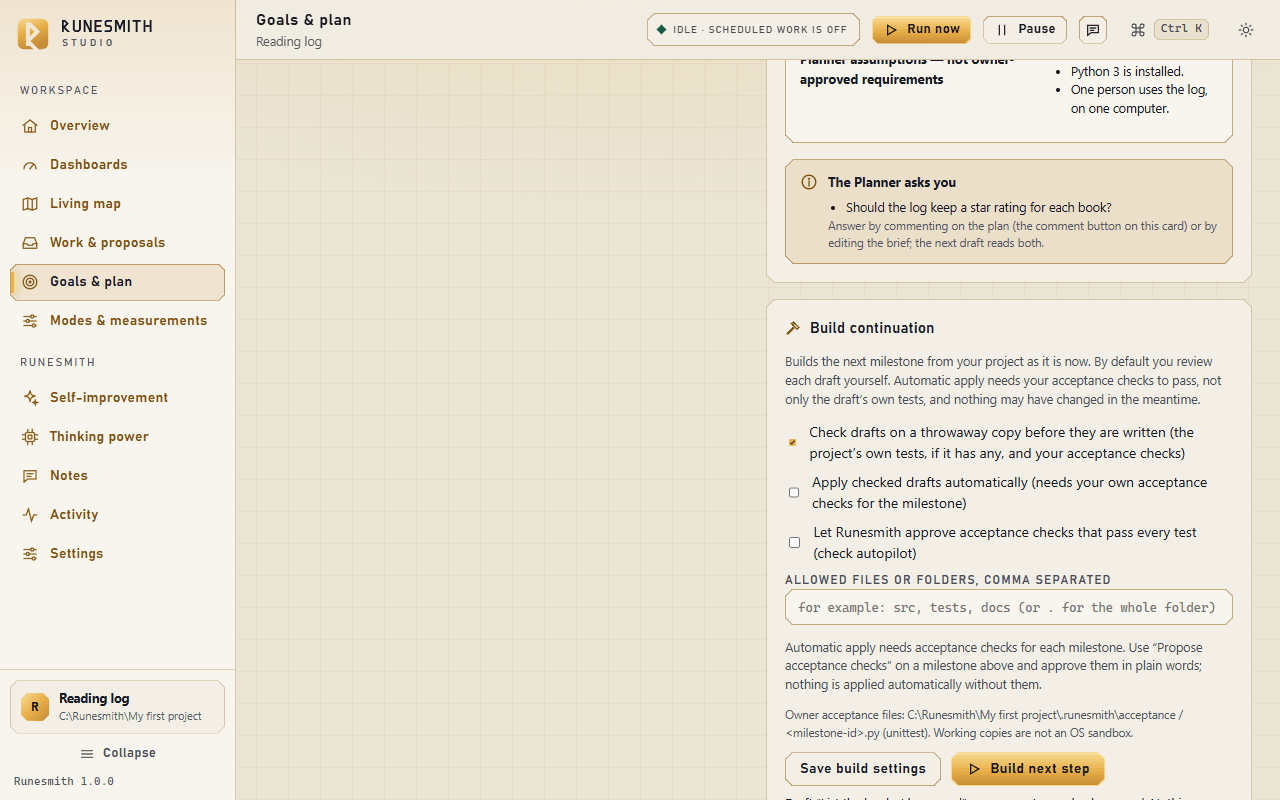Open the Dashboards gauge icon
The height and width of the screenshot is (800, 1280).
[x=30, y=165]
